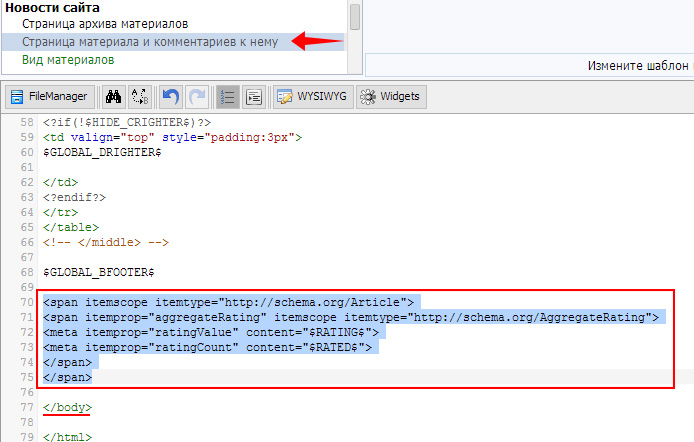The image size is (694, 442).
Task: Click the ratingCount meta tag line
Action: pos(207,347)
